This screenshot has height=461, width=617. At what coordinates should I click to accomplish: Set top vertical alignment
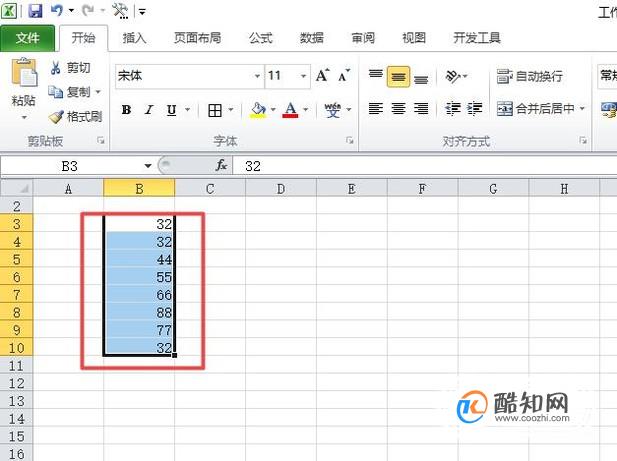pos(376,75)
